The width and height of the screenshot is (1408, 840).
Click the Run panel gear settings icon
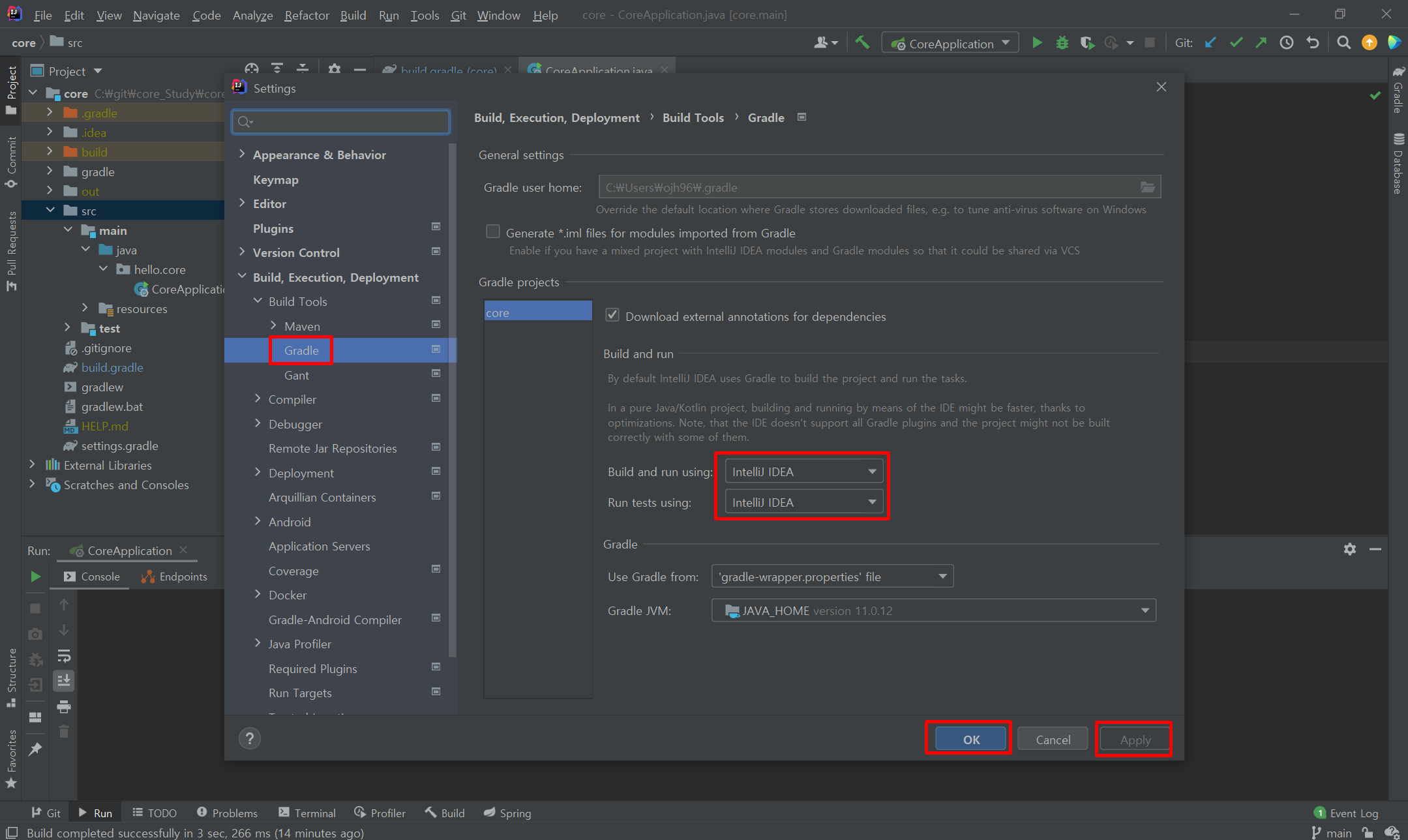pyautogui.click(x=1349, y=549)
